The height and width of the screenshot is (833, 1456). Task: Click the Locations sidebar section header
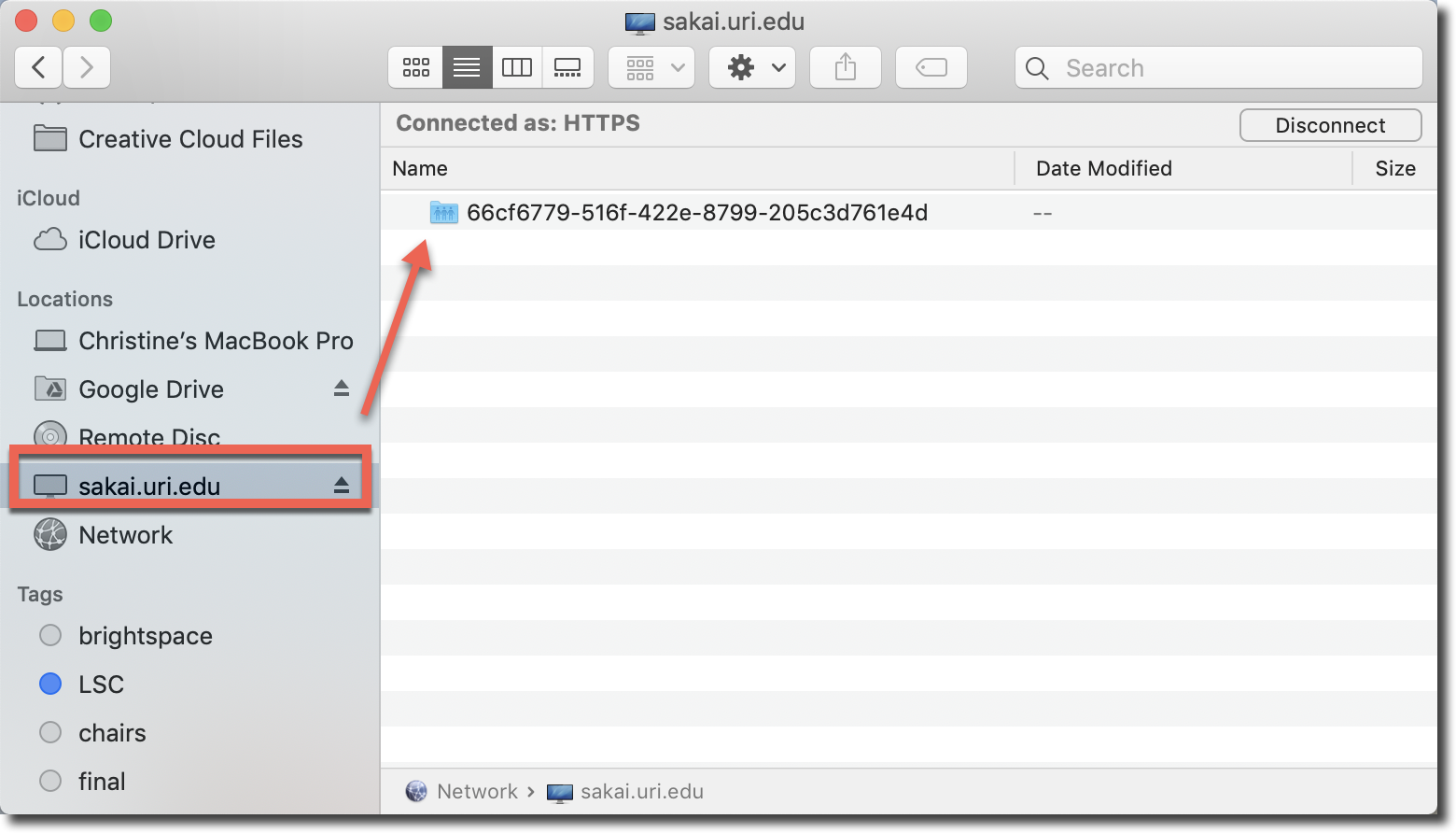point(65,299)
